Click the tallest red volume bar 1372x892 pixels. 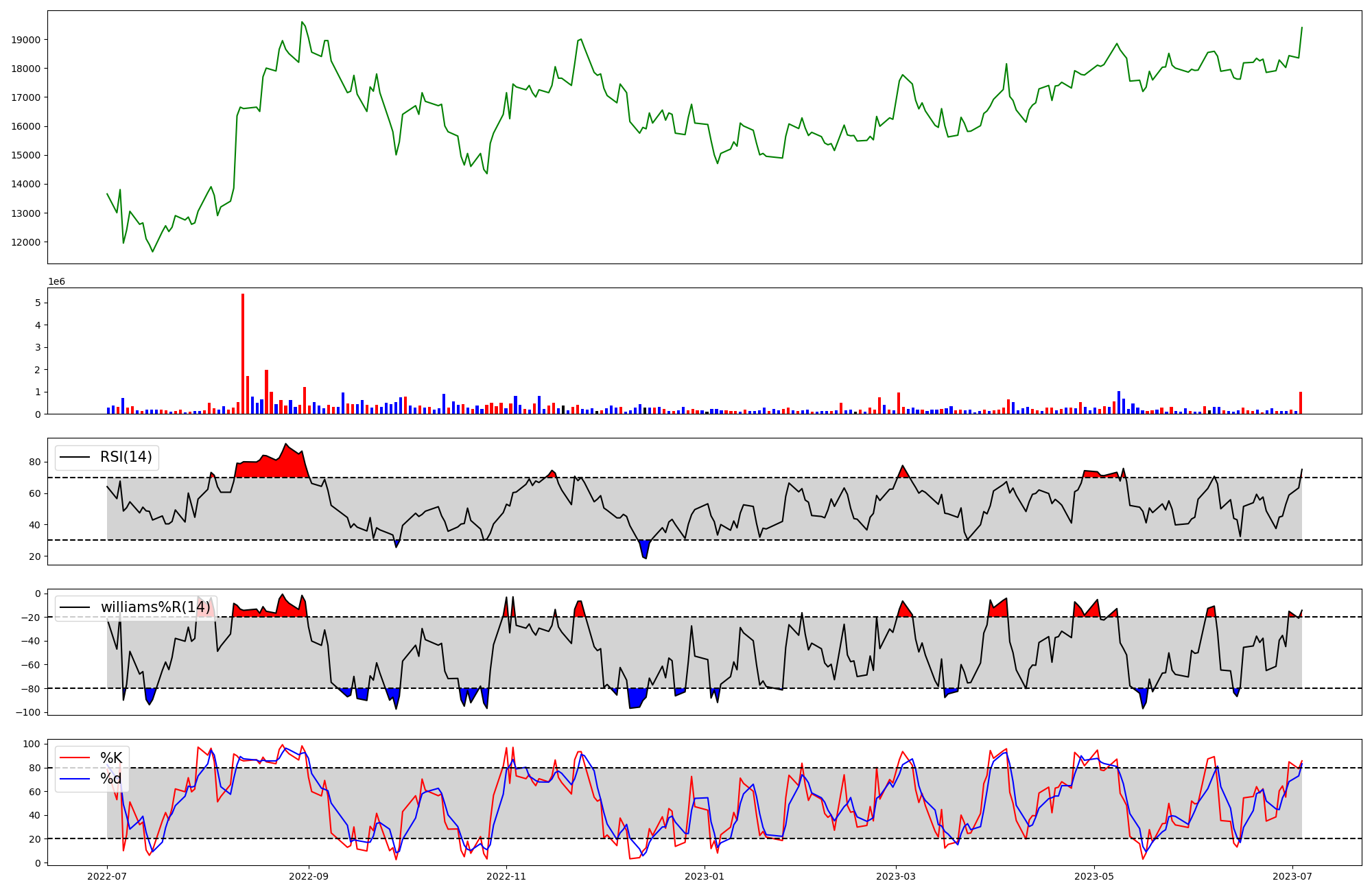(243, 353)
